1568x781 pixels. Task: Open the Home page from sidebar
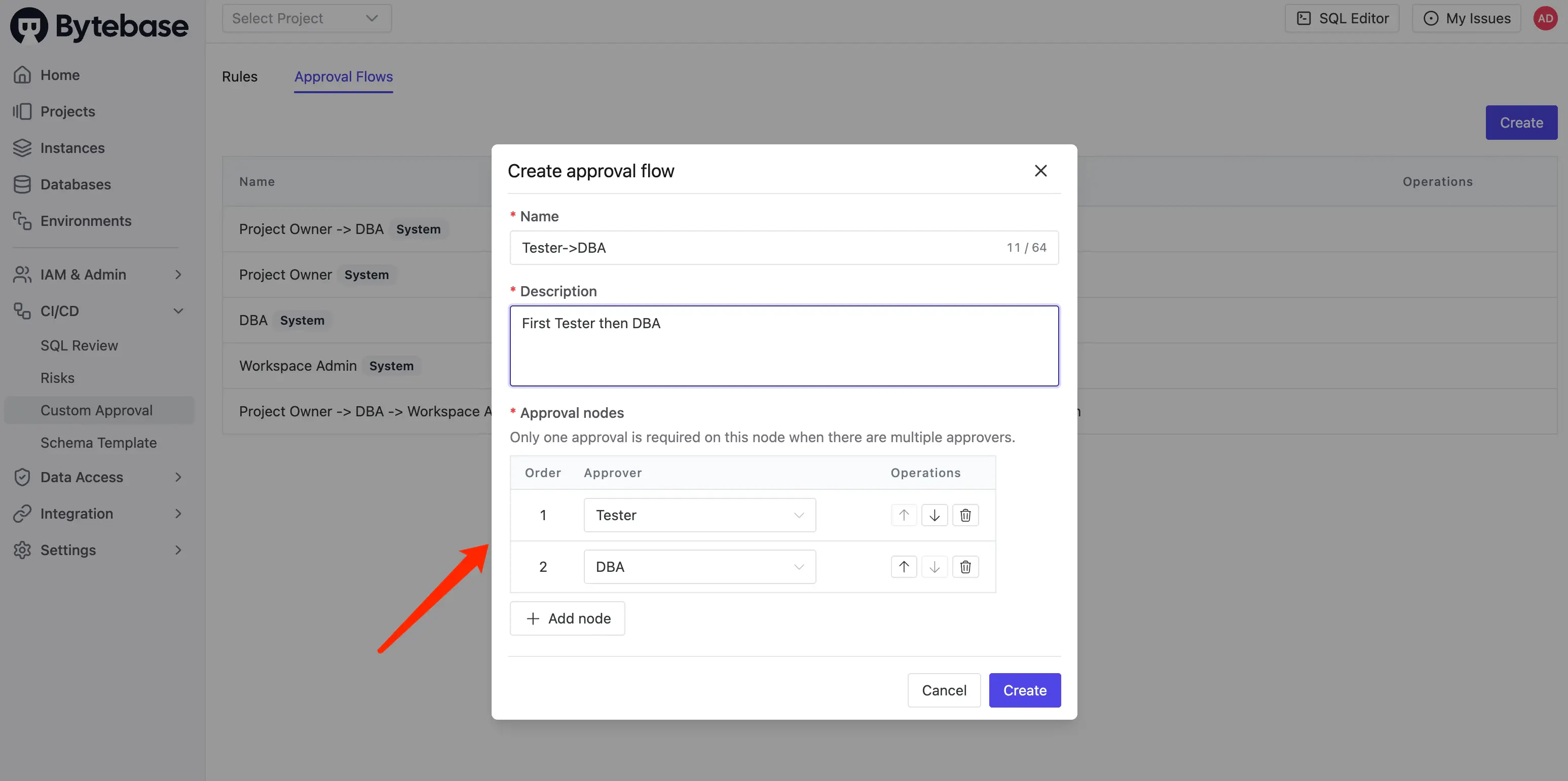pos(60,75)
